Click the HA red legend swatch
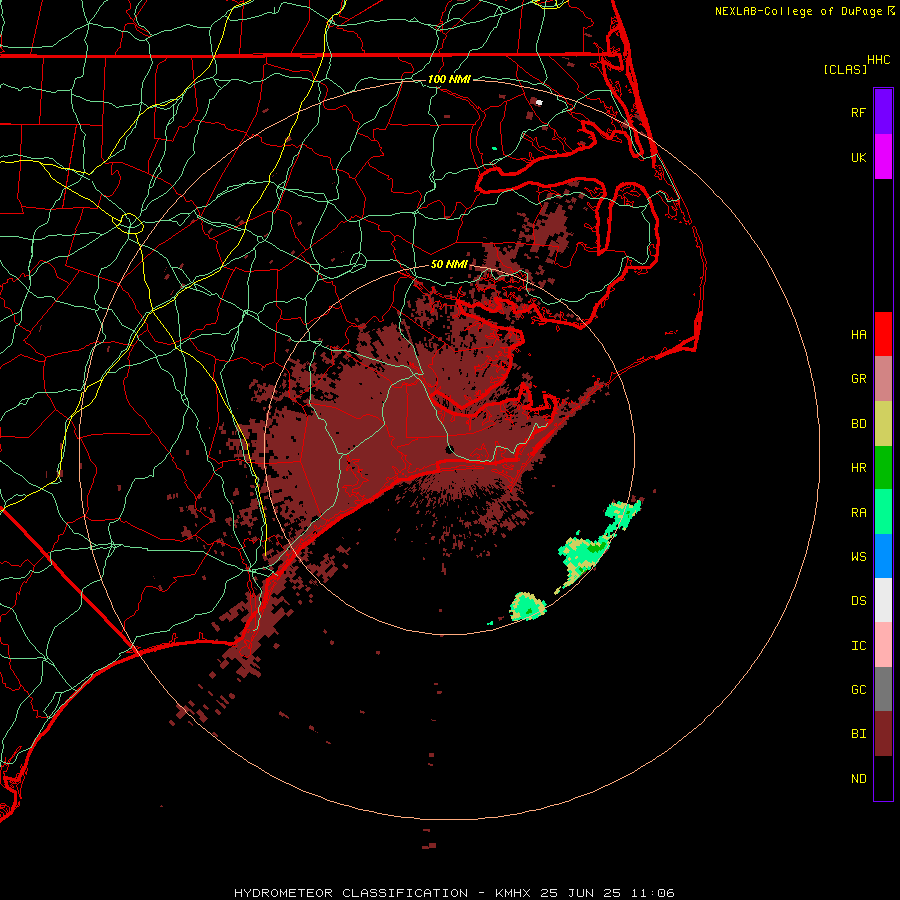 tap(883, 334)
